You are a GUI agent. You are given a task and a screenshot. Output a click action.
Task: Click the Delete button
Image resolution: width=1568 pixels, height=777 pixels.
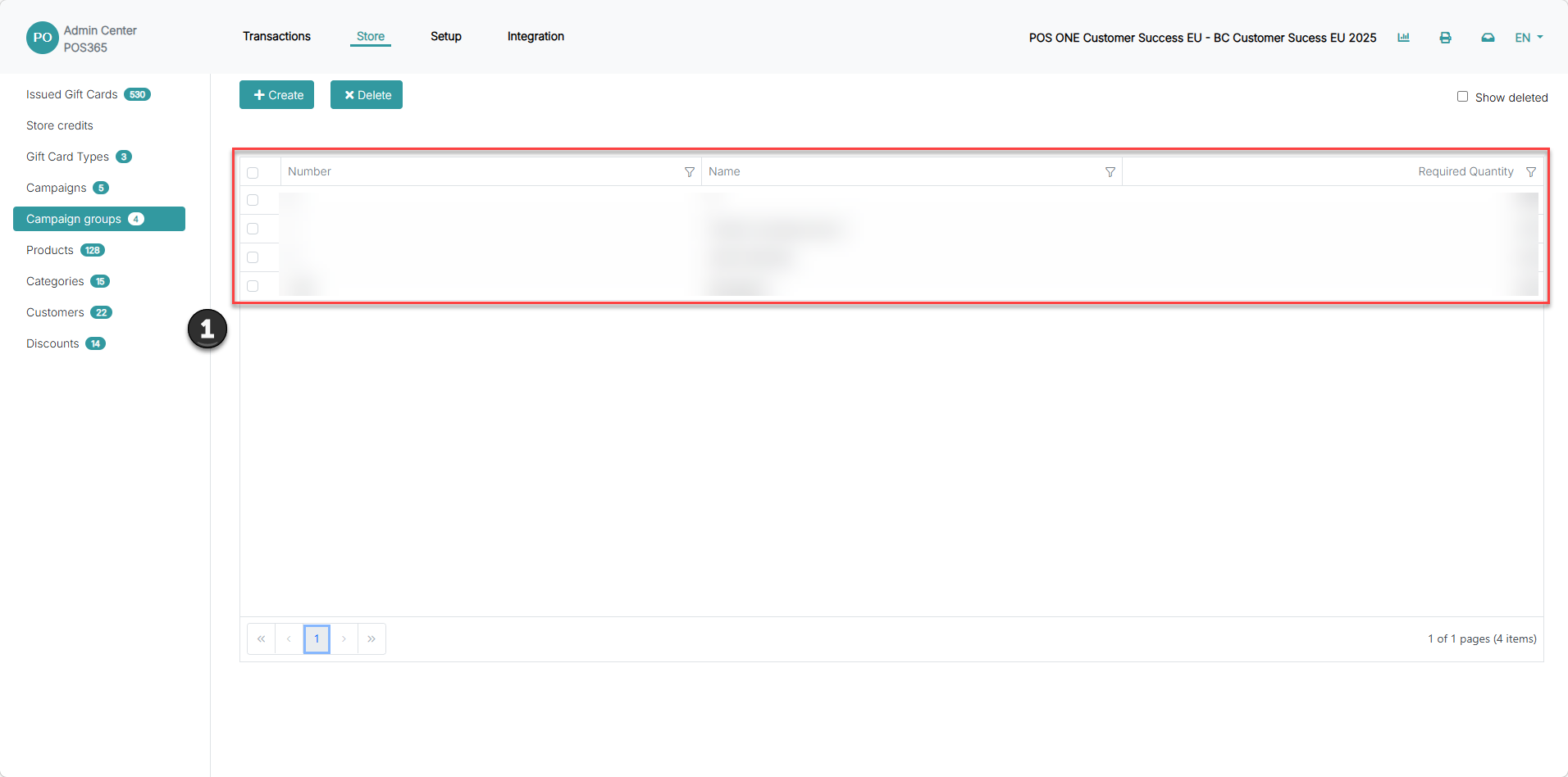(x=367, y=95)
